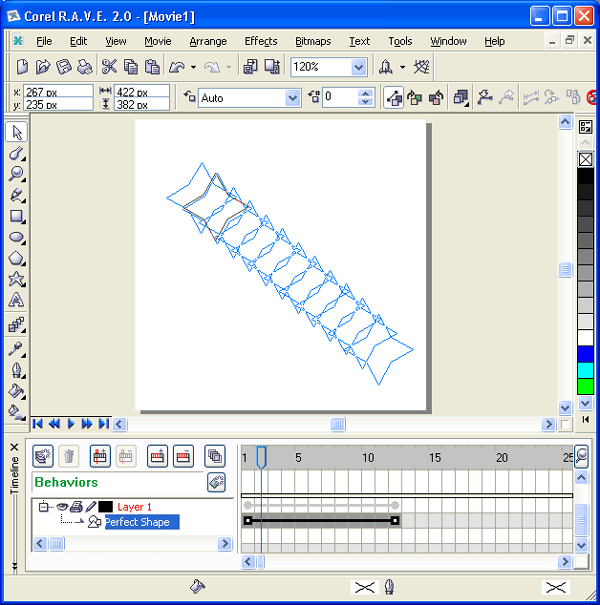Image resolution: width=600 pixels, height=605 pixels.
Task: Expand the color palette bottom arrow
Action: coord(585,403)
